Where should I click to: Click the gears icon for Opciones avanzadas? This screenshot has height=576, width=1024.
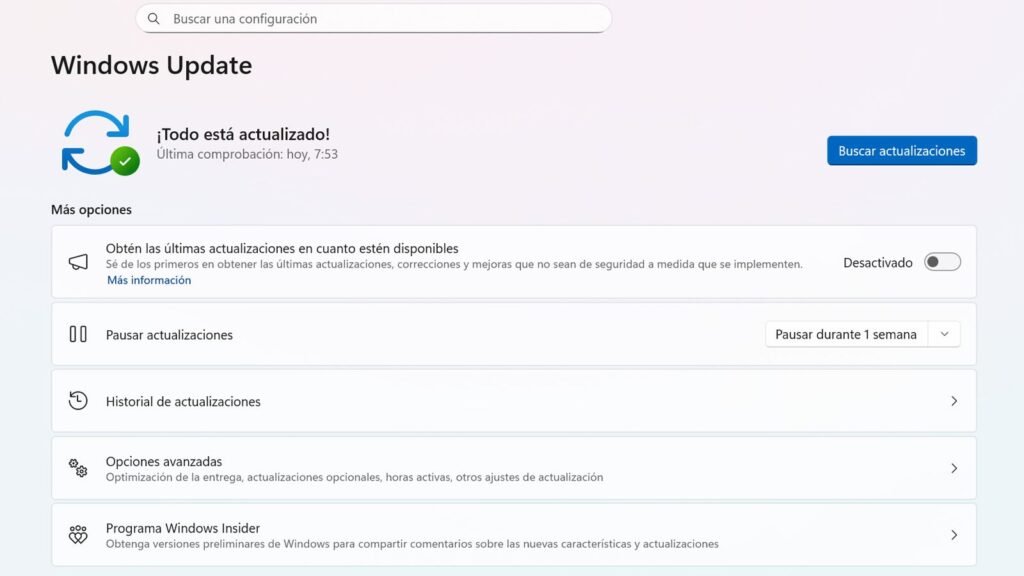click(x=78, y=468)
